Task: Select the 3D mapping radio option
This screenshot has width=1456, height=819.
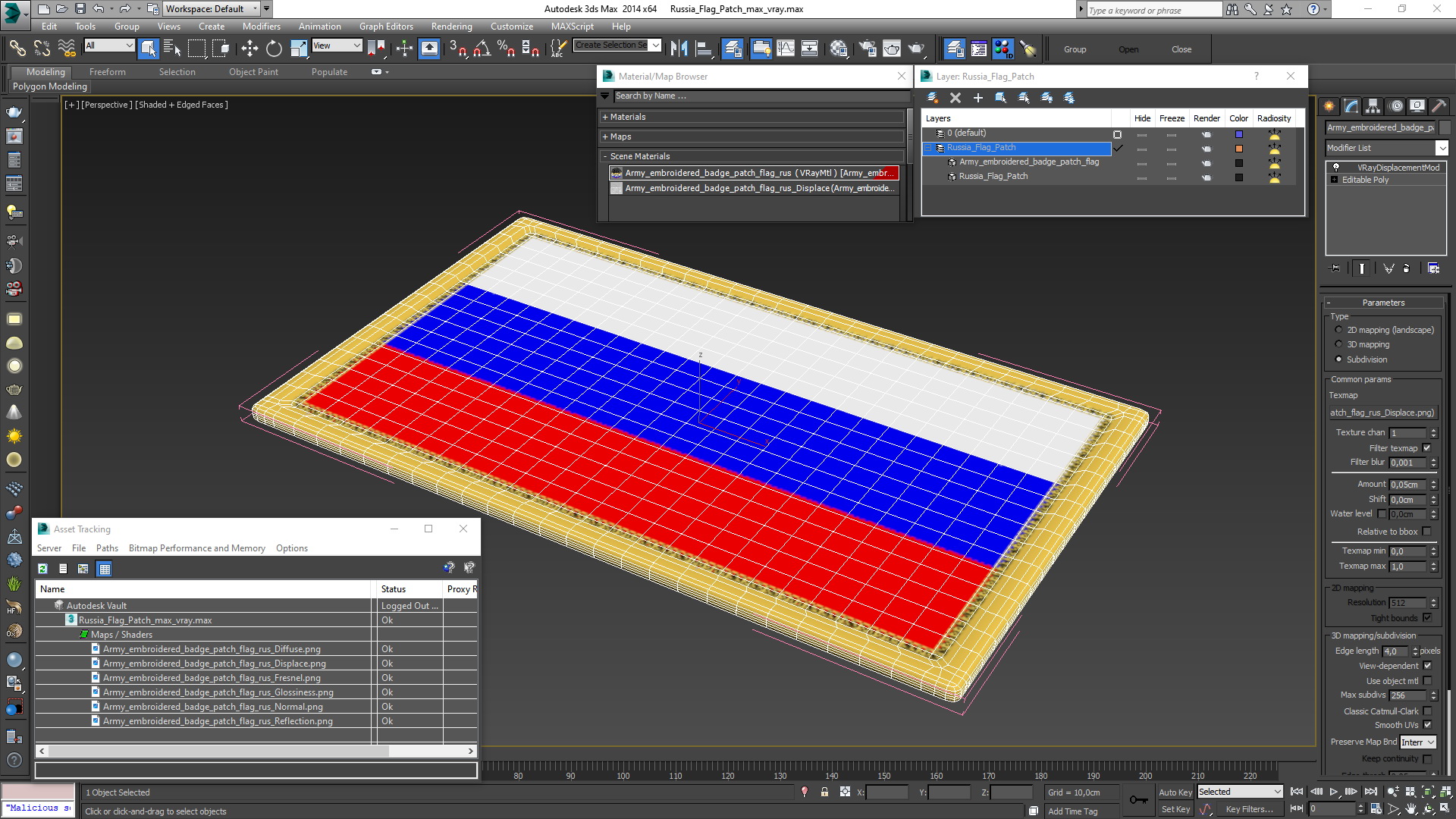Action: 1338,344
